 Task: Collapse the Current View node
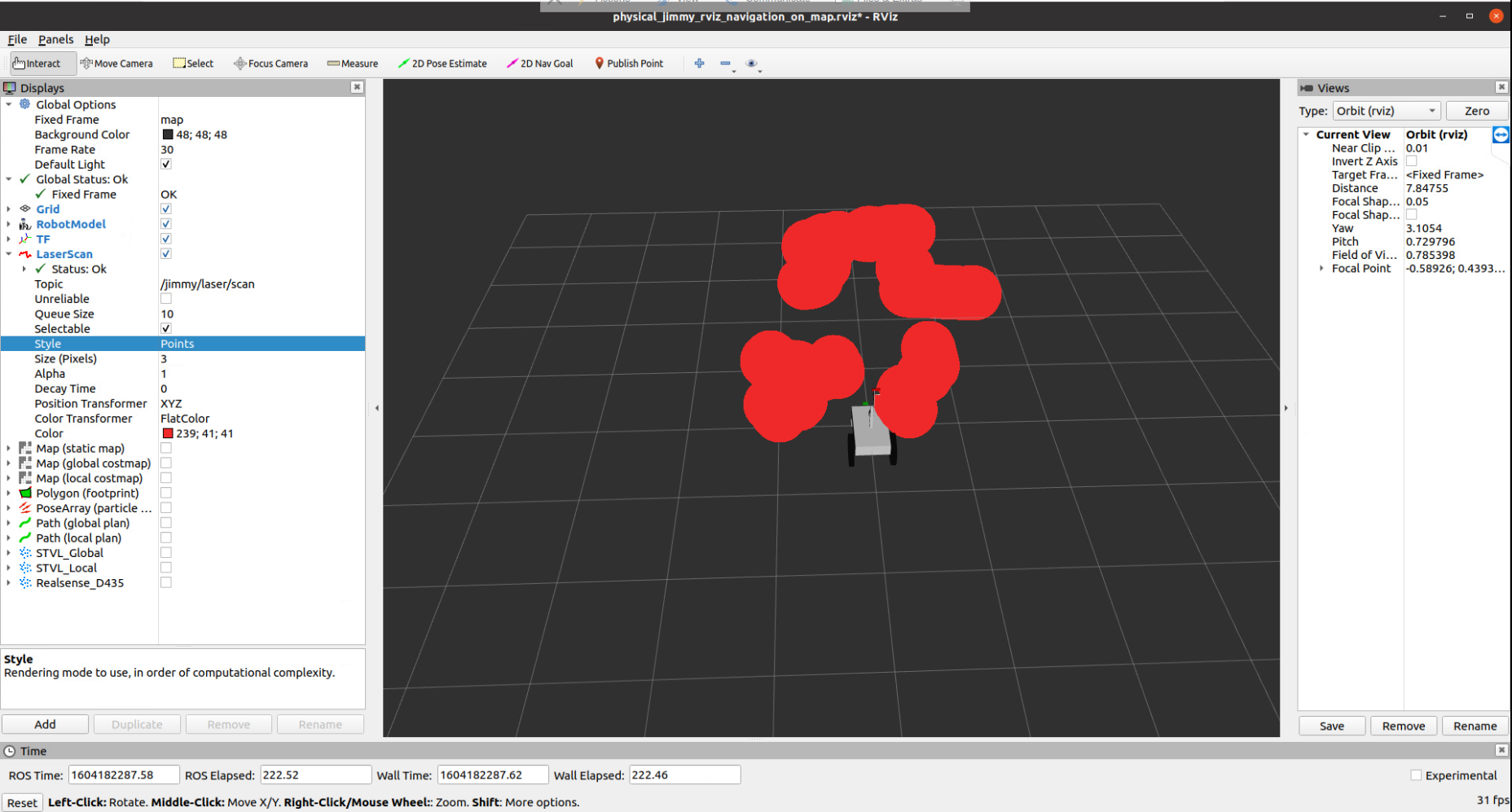[1306, 134]
